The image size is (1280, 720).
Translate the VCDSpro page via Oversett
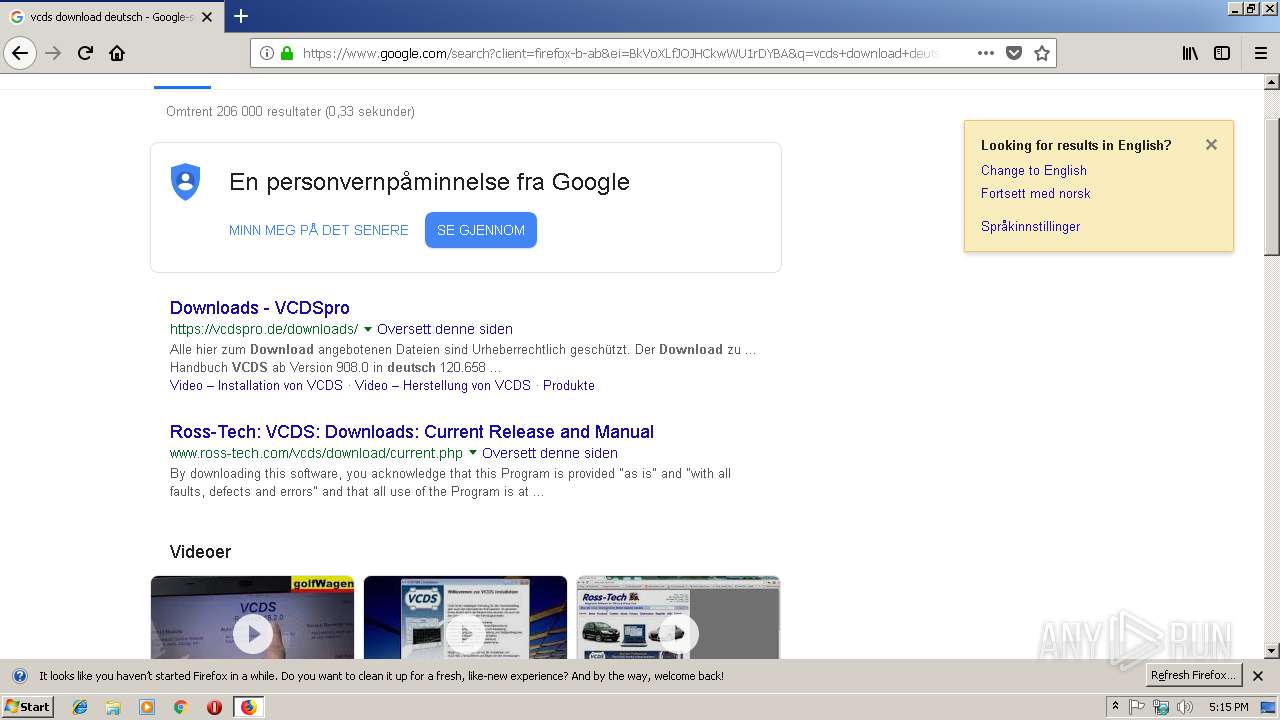[x=445, y=329]
